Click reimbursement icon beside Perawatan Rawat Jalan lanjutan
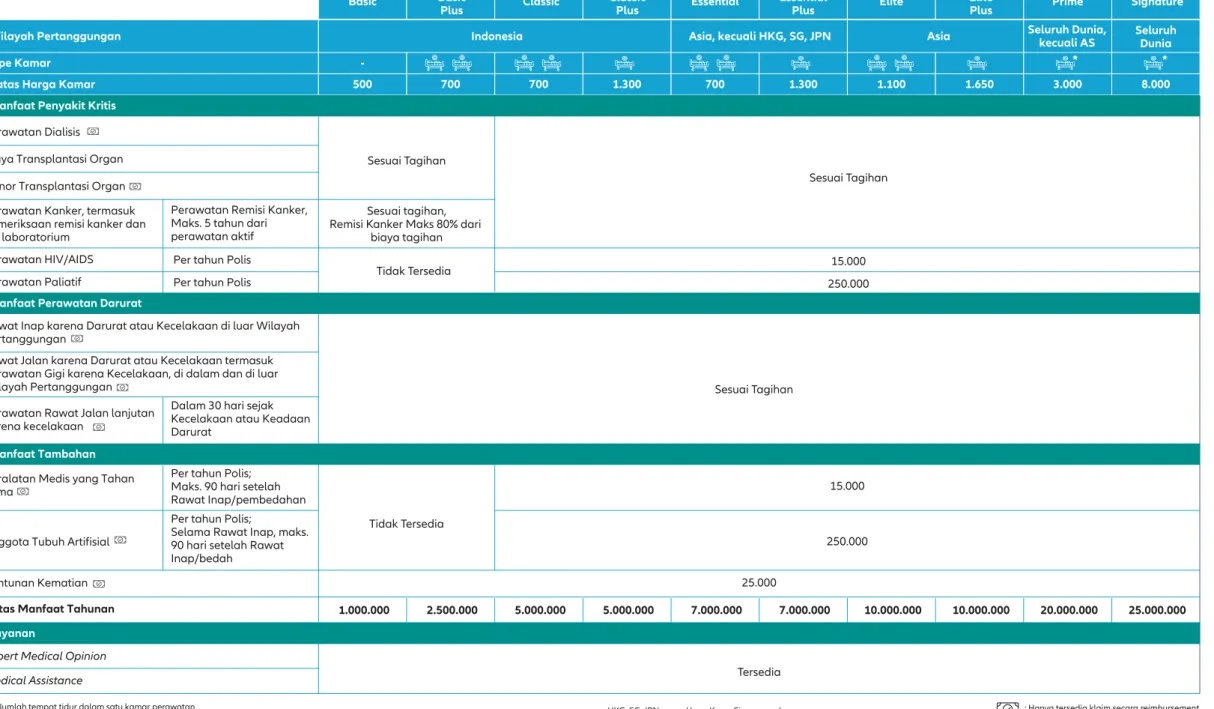This screenshot has width=1214, height=709. (x=98, y=426)
